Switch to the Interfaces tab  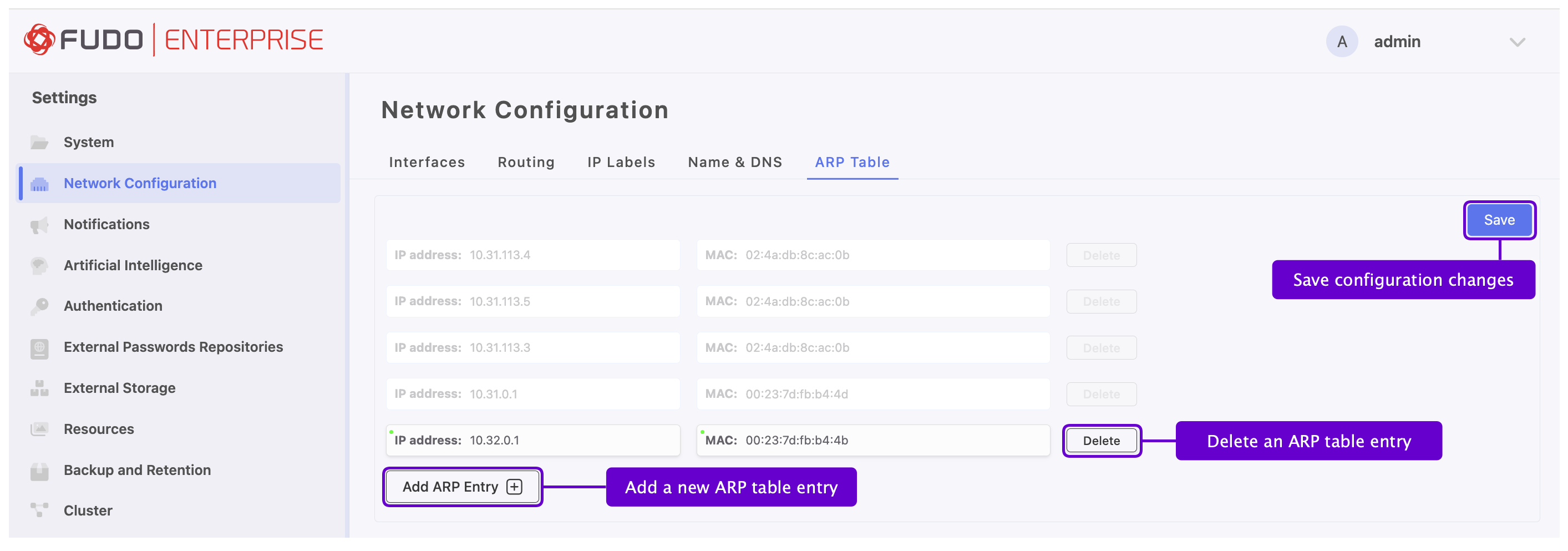pyautogui.click(x=427, y=163)
